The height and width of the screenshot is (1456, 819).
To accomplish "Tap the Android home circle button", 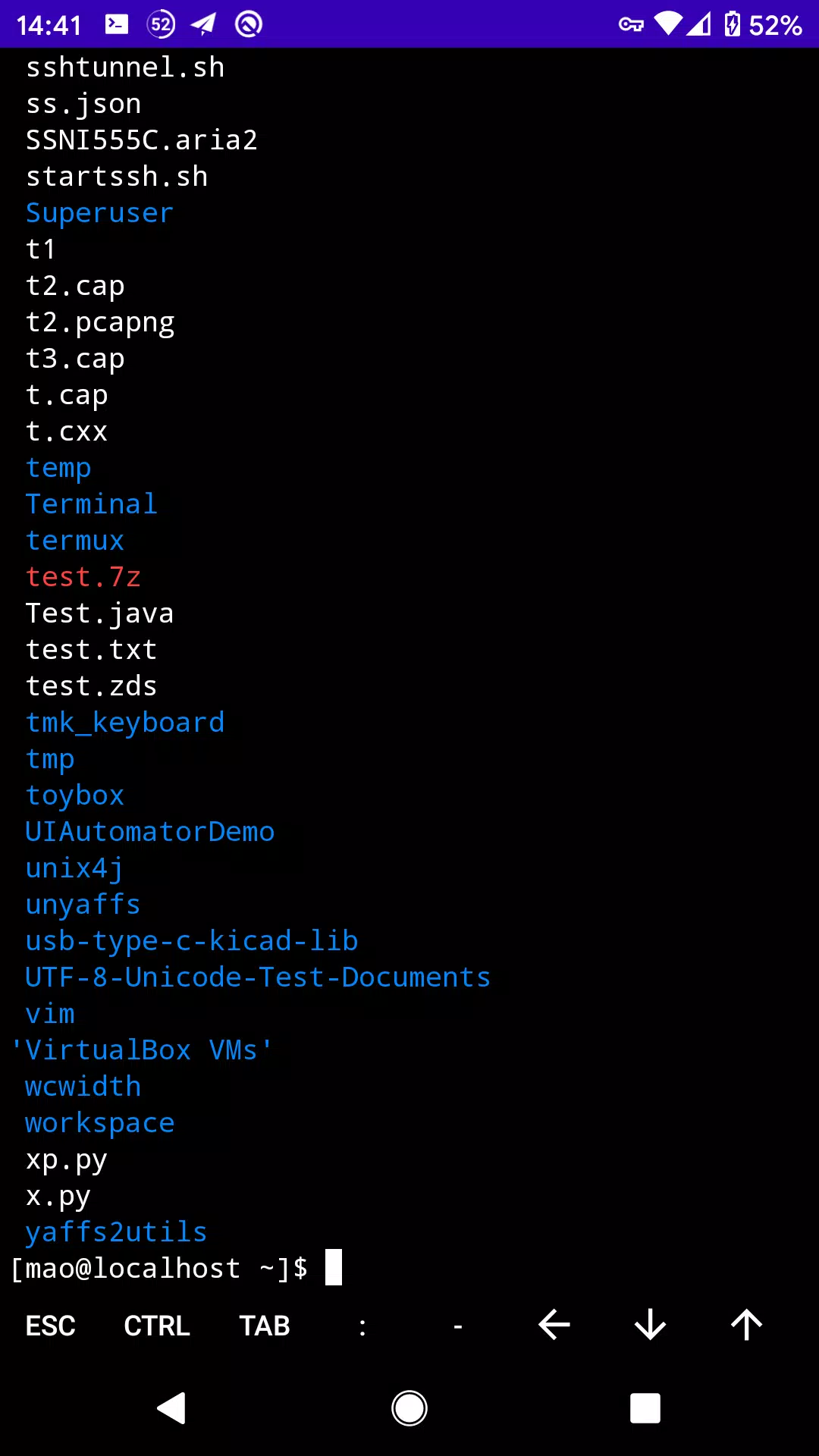I will (x=409, y=1408).
